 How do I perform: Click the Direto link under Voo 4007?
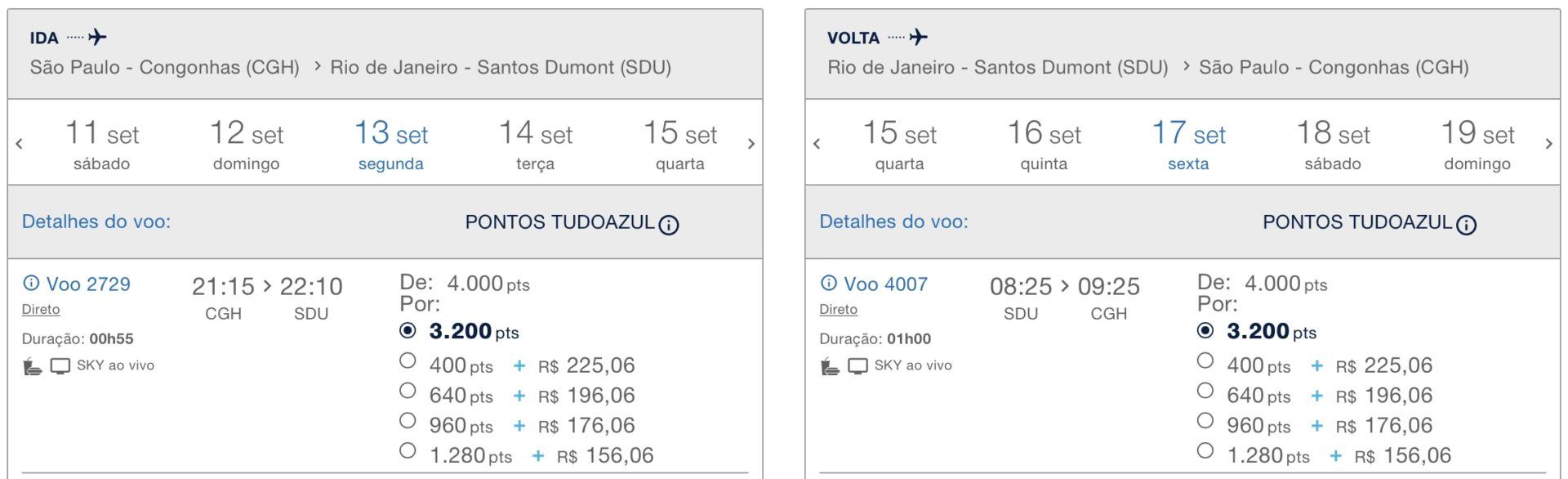pos(838,310)
